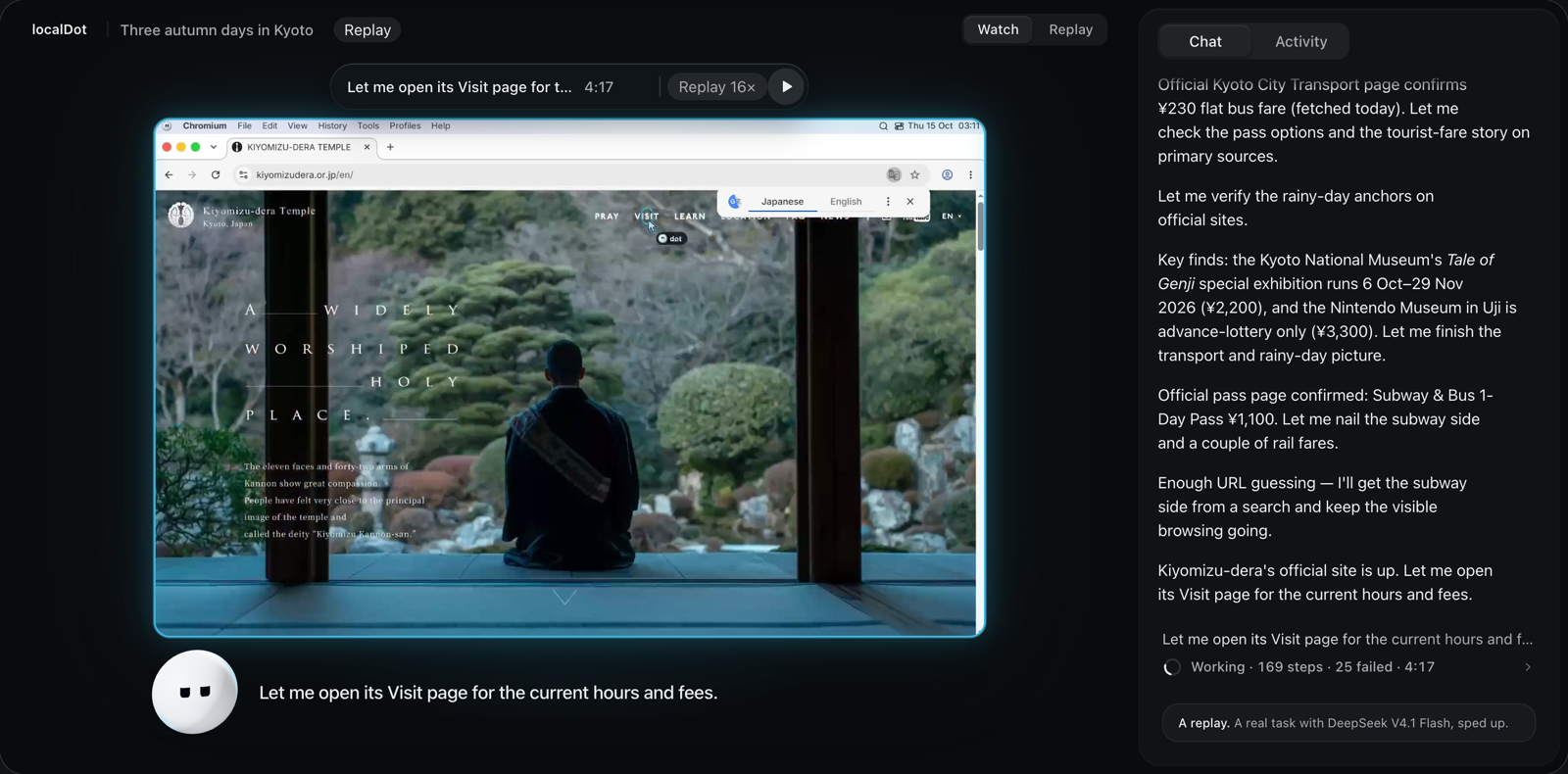Viewport: 1568px width, 774px height.
Task: Play the replay with the play button
Action: click(786, 87)
